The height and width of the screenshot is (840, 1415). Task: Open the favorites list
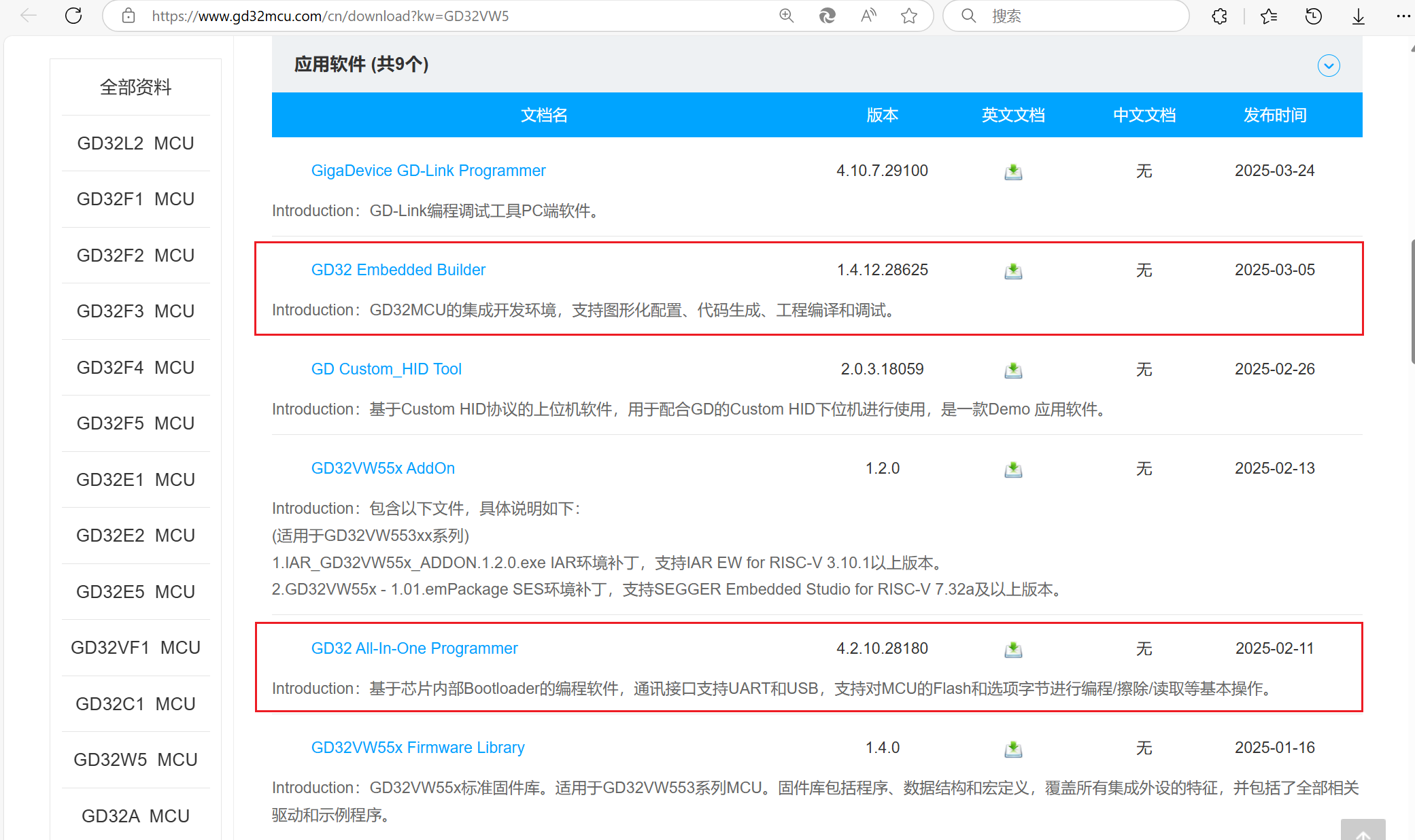pyautogui.click(x=1268, y=16)
